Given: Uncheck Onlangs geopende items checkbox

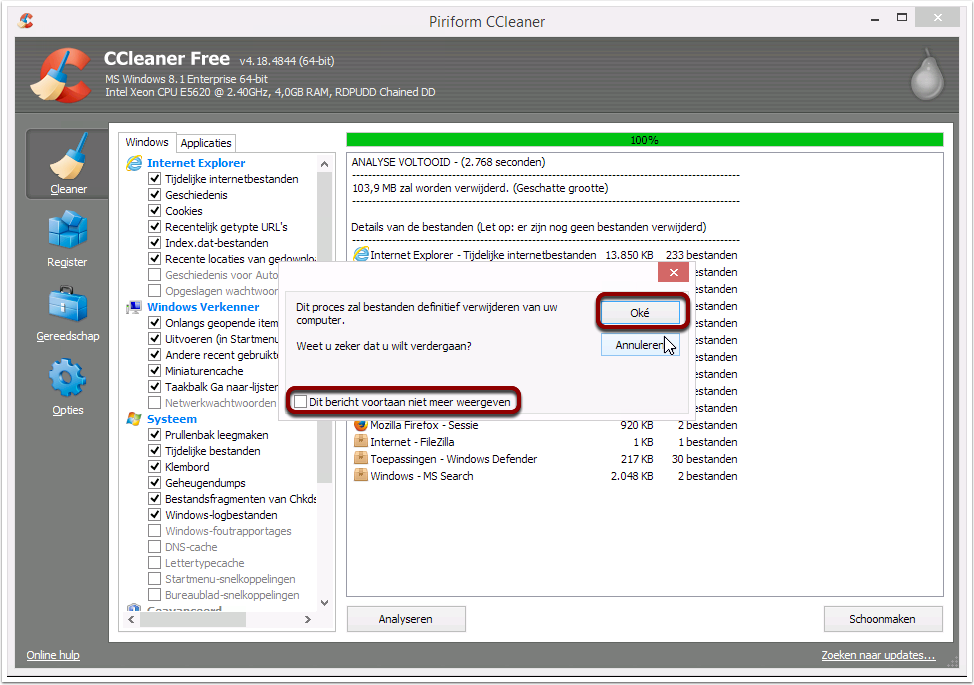Looking at the screenshot, I should click(x=155, y=322).
